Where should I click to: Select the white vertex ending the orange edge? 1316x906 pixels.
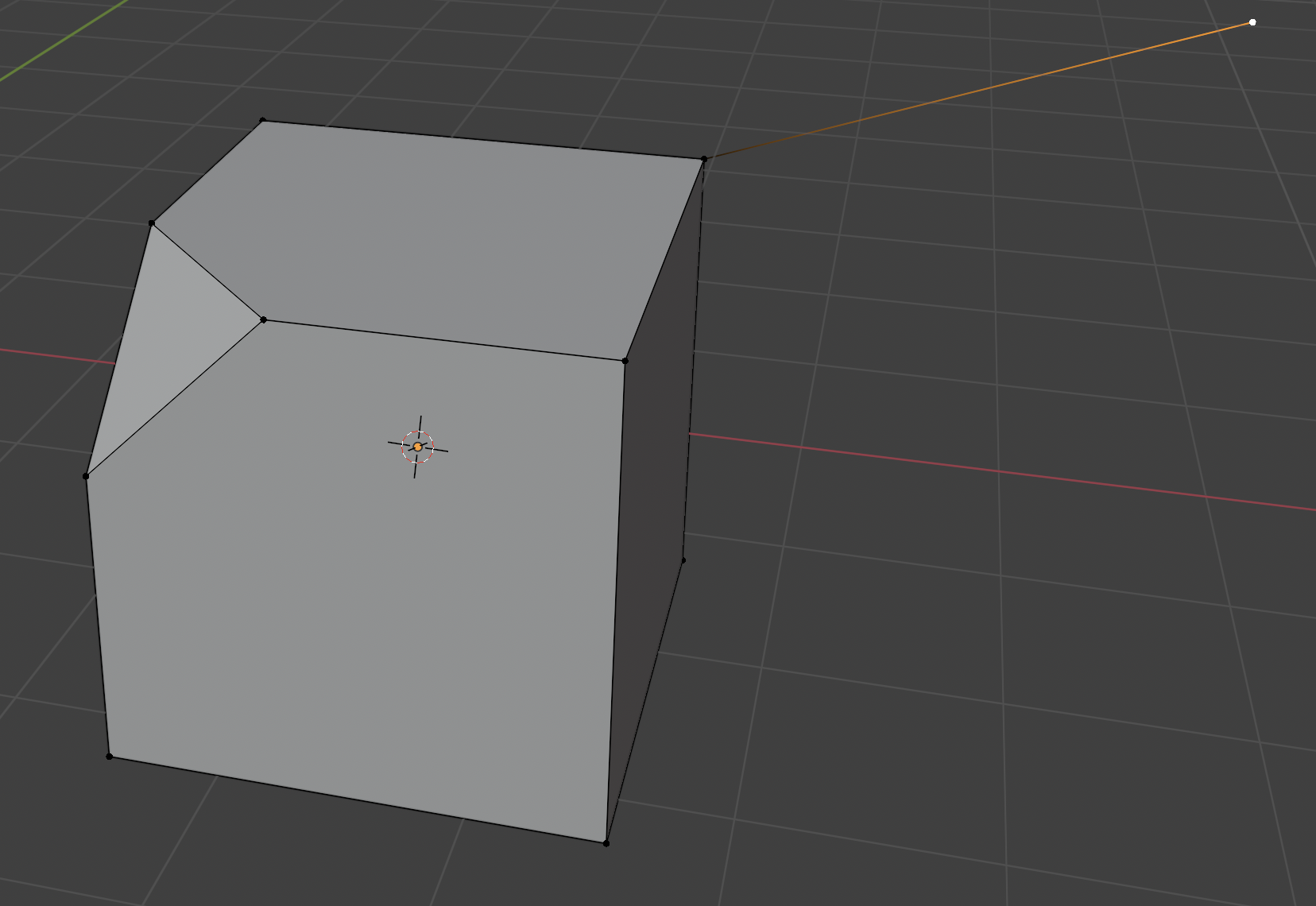pos(1252,22)
